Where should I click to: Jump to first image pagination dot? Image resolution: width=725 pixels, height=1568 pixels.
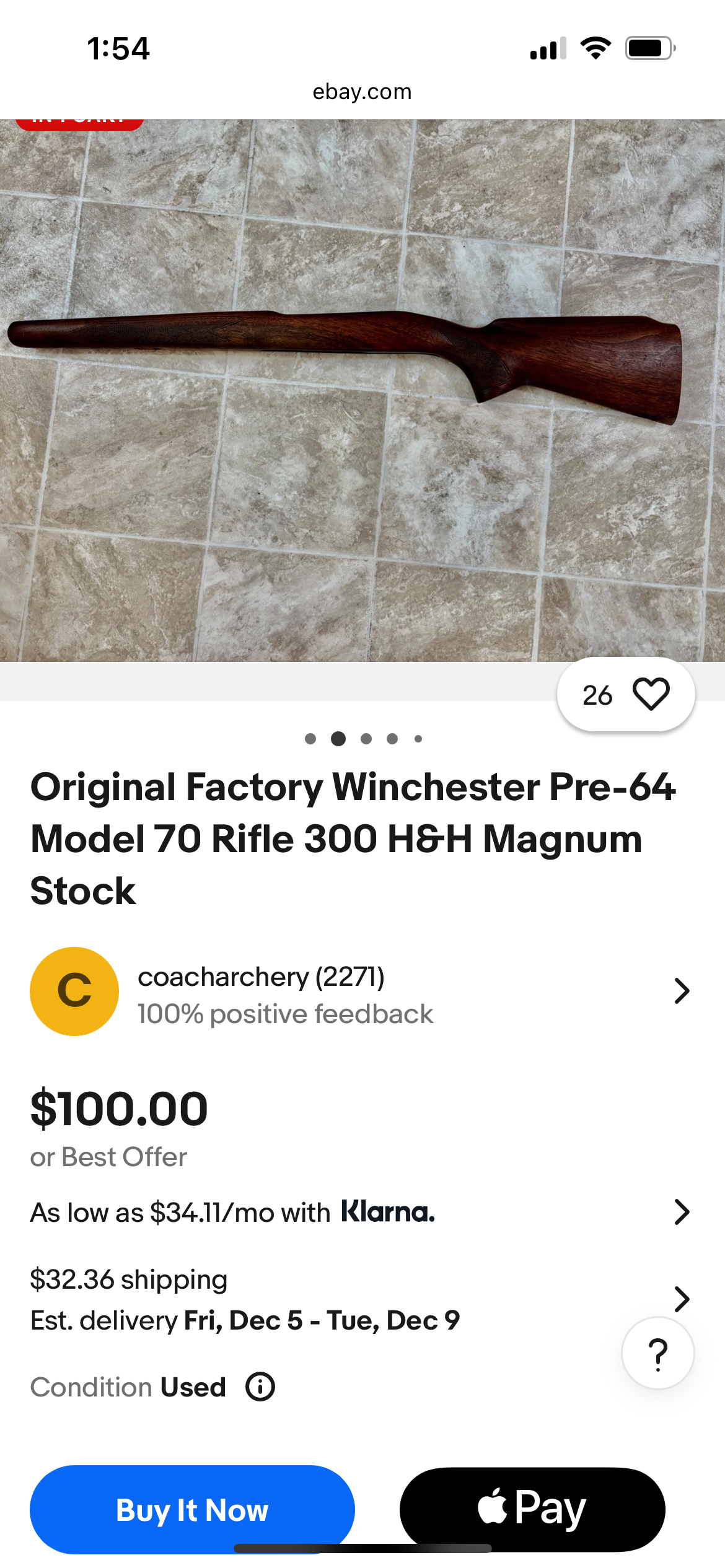tap(310, 738)
